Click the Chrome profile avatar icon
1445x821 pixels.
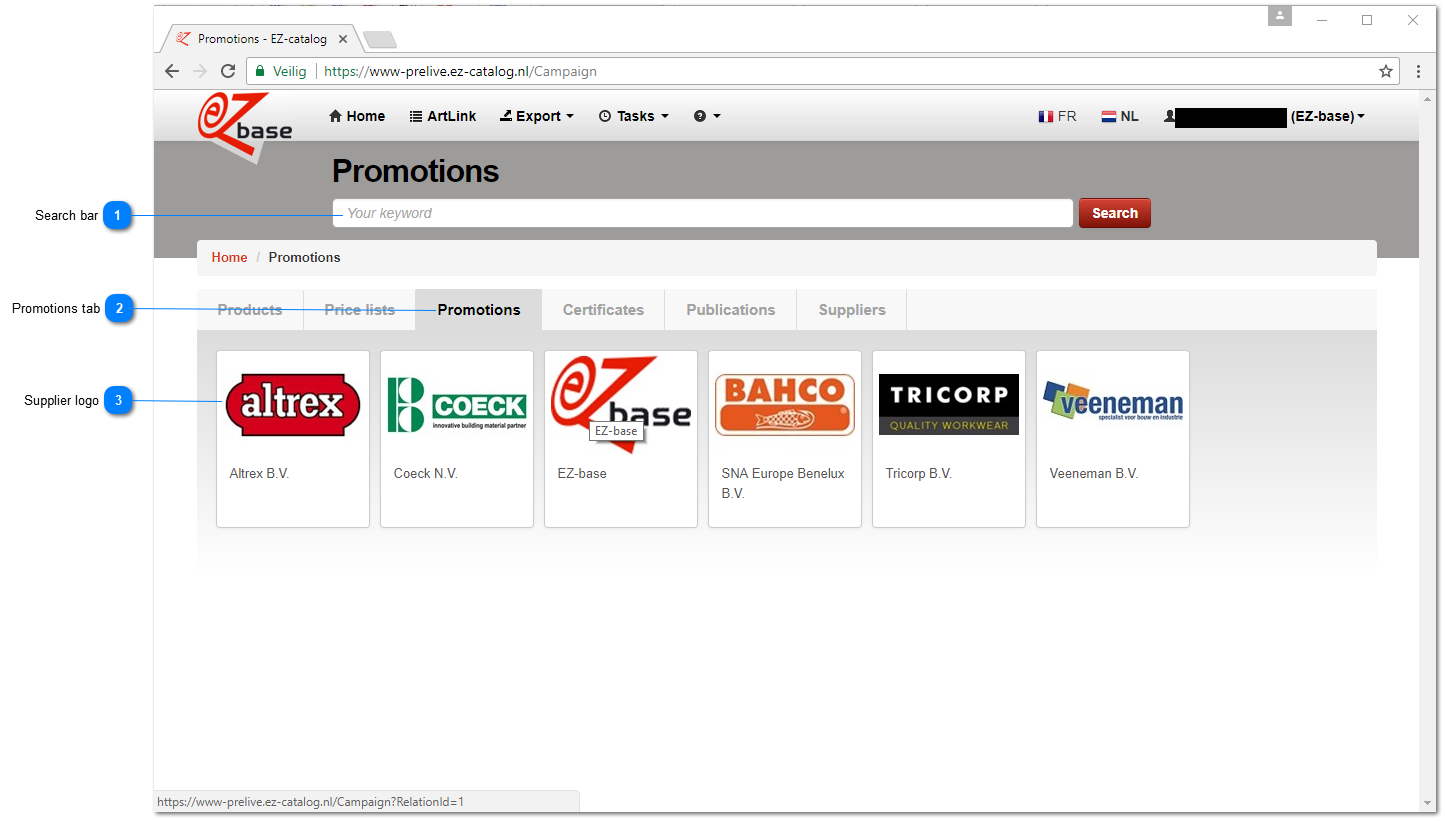1280,16
